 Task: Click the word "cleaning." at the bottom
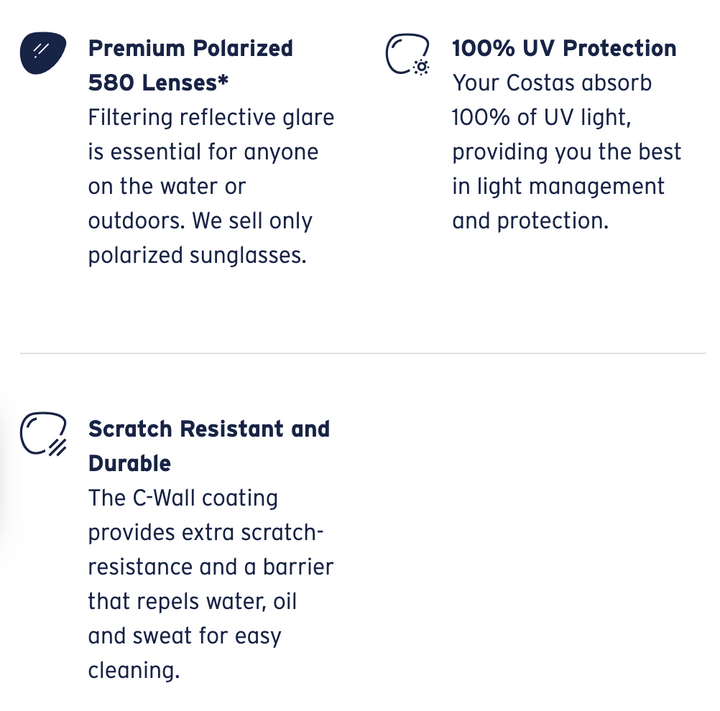coord(134,670)
